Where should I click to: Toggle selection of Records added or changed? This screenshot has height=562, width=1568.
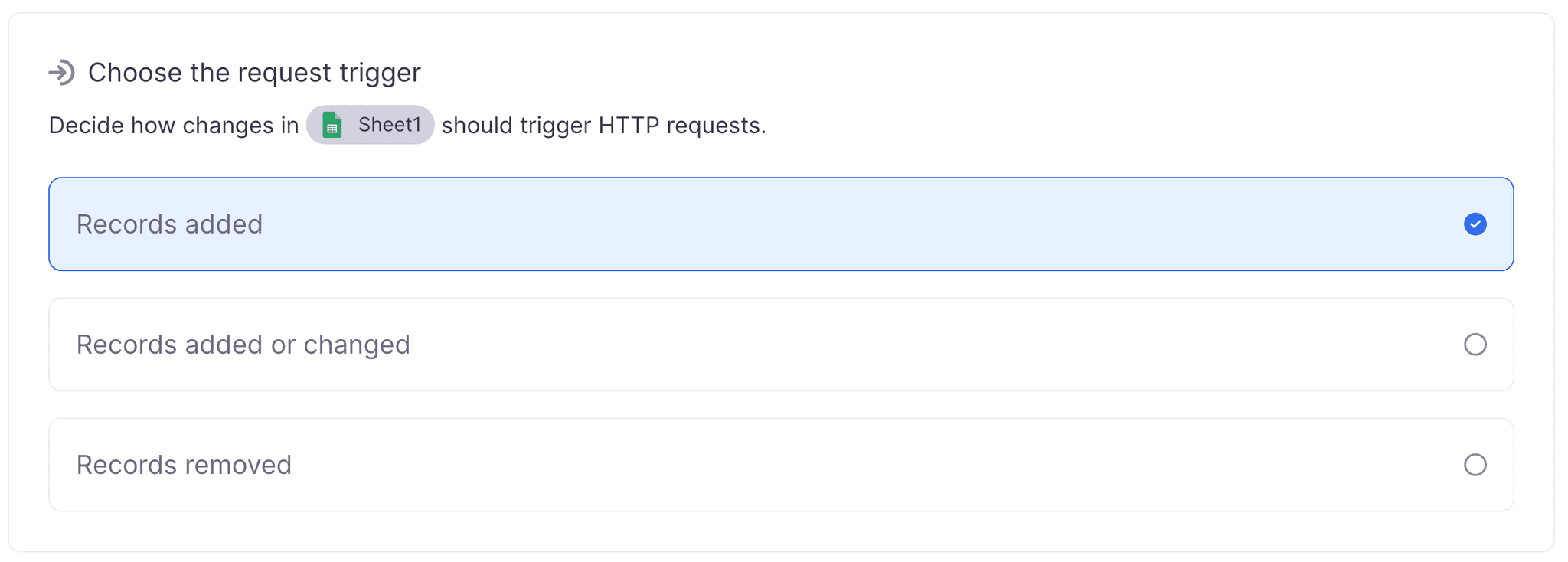coord(781,345)
